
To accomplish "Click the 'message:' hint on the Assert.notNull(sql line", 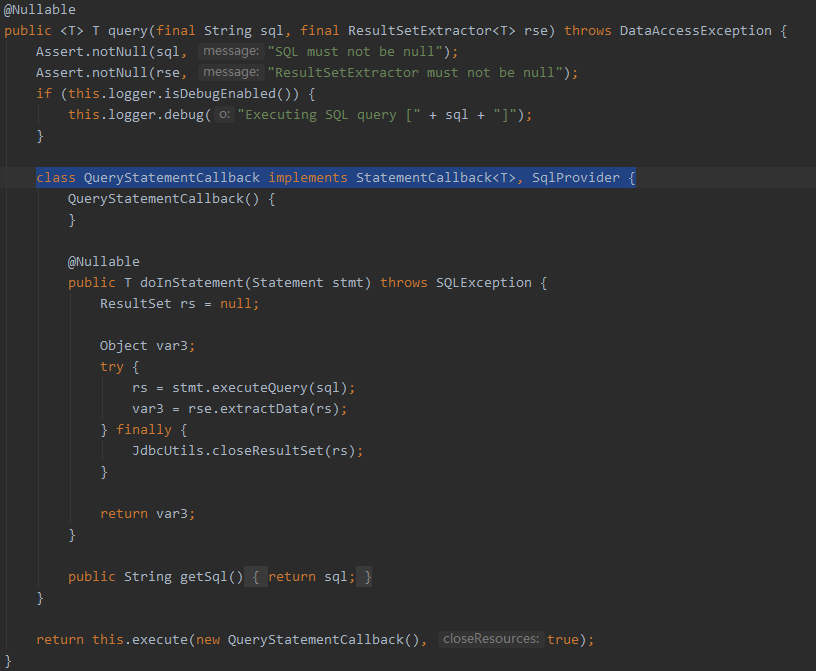I will coord(231,51).
